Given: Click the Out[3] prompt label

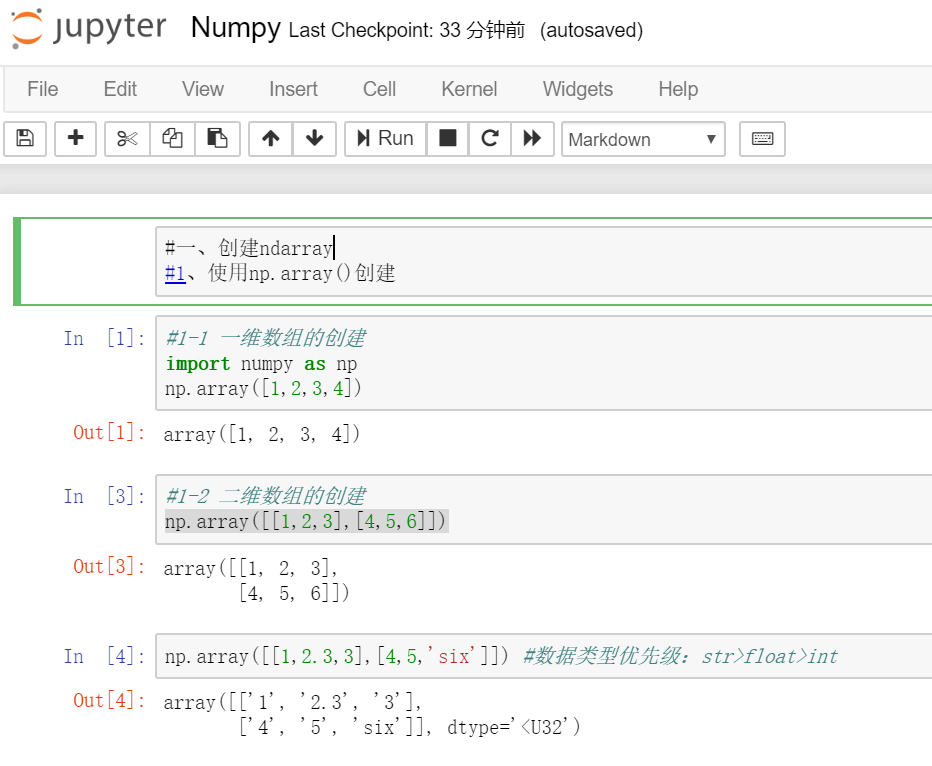Looking at the screenshot, I should (109, 566).
